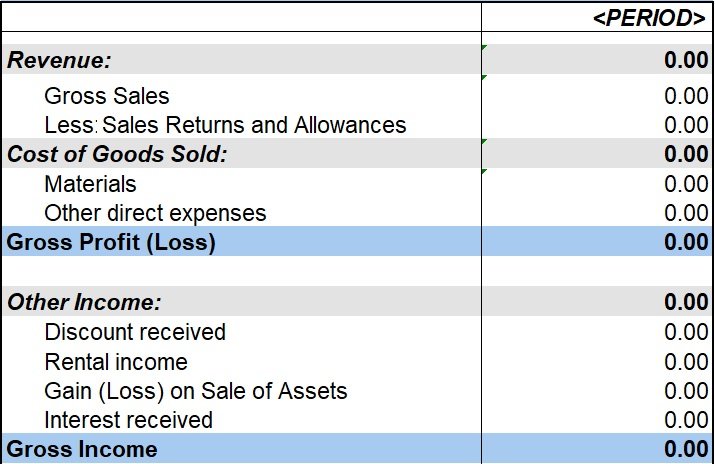The image size is (715, 464).
Task: Click the Rental income amount cell
Action: click(x=597, y=361)
